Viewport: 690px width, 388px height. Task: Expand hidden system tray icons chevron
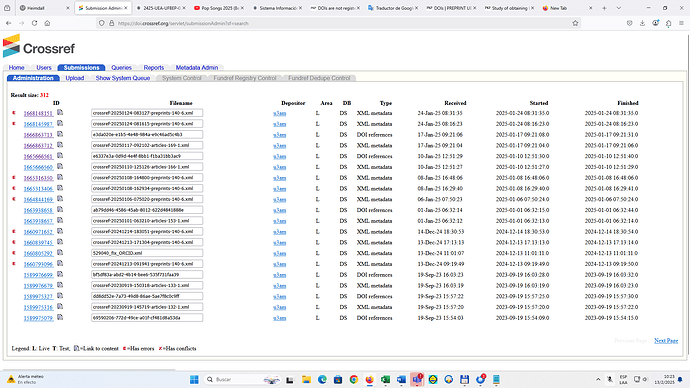point(598,380)
